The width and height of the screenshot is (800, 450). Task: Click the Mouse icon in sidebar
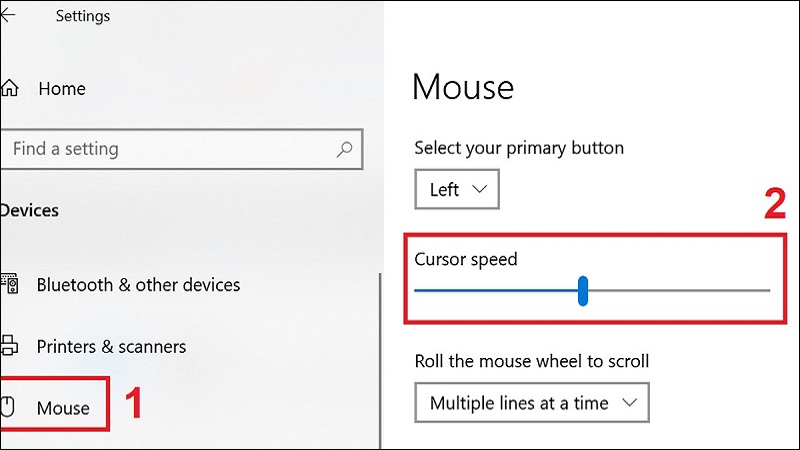(x=10, y=407)
